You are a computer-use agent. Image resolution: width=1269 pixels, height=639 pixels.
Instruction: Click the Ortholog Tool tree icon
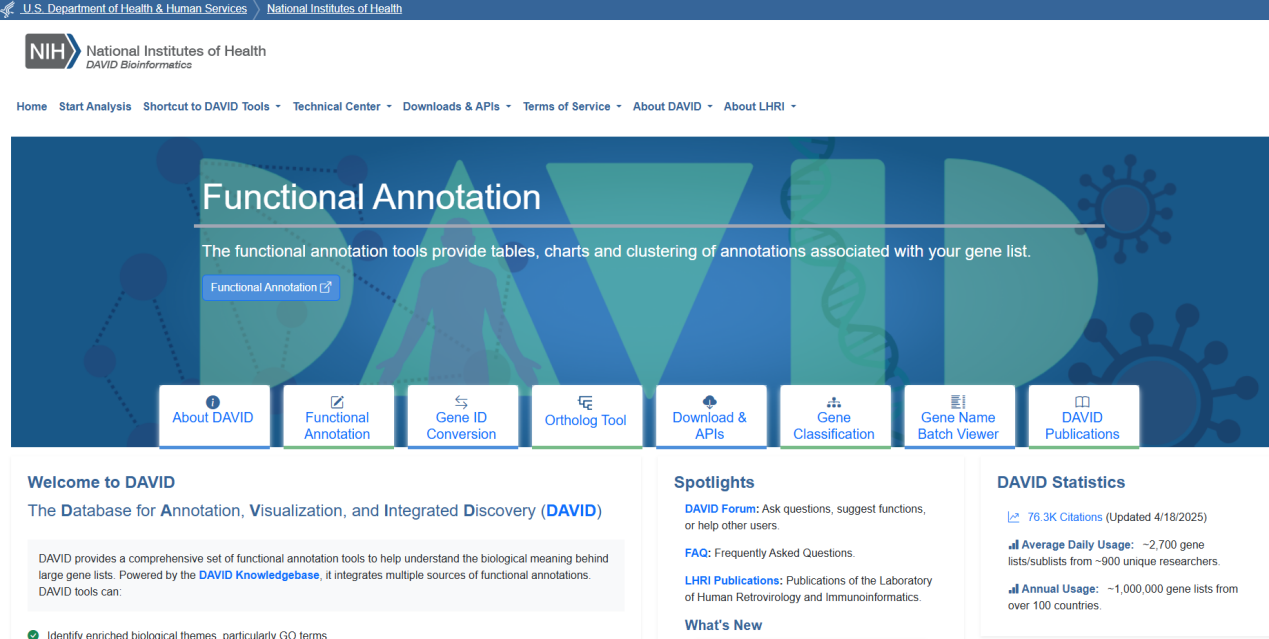click(x=585, y=403)
